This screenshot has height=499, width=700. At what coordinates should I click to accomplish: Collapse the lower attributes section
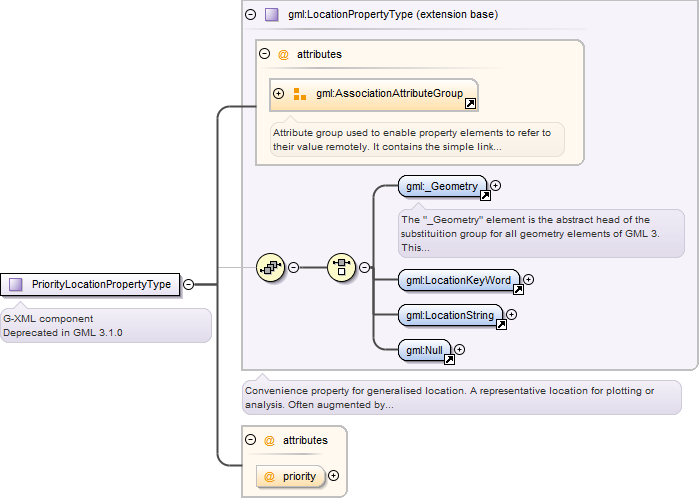pos(251,440)
